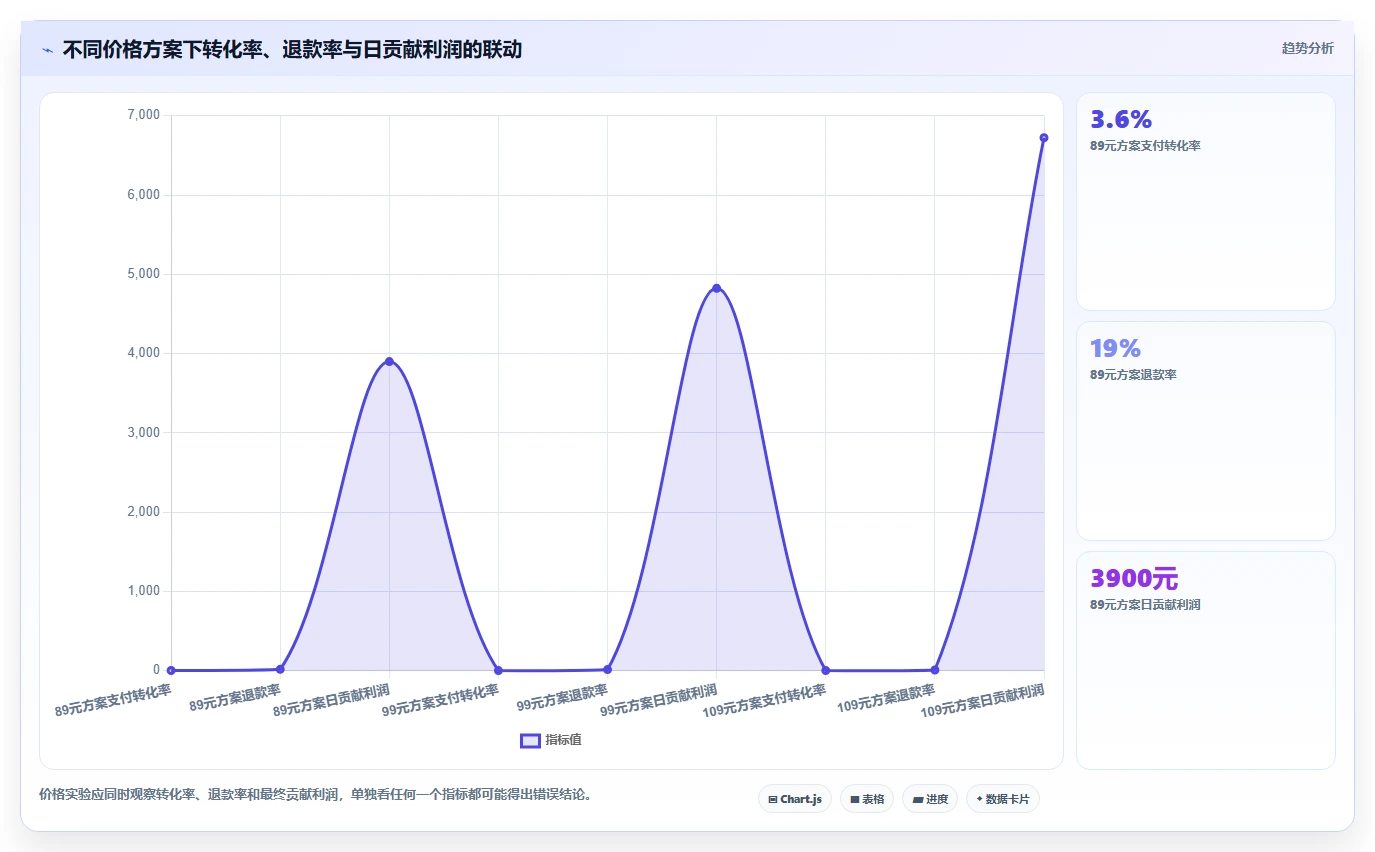Image resolution: width=1375 pixels, height=852 pixels.
Task: Click the 99元方案退款率 data point on the chart
Action: [607, 669]
